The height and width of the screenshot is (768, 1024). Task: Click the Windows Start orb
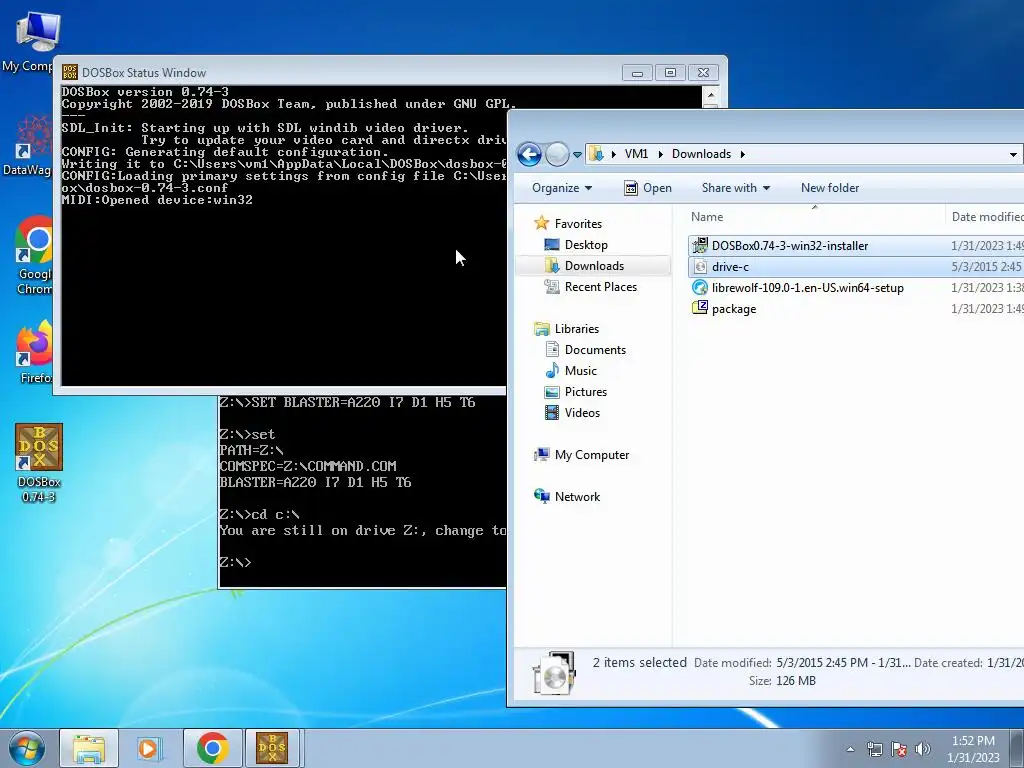point(27,748)
